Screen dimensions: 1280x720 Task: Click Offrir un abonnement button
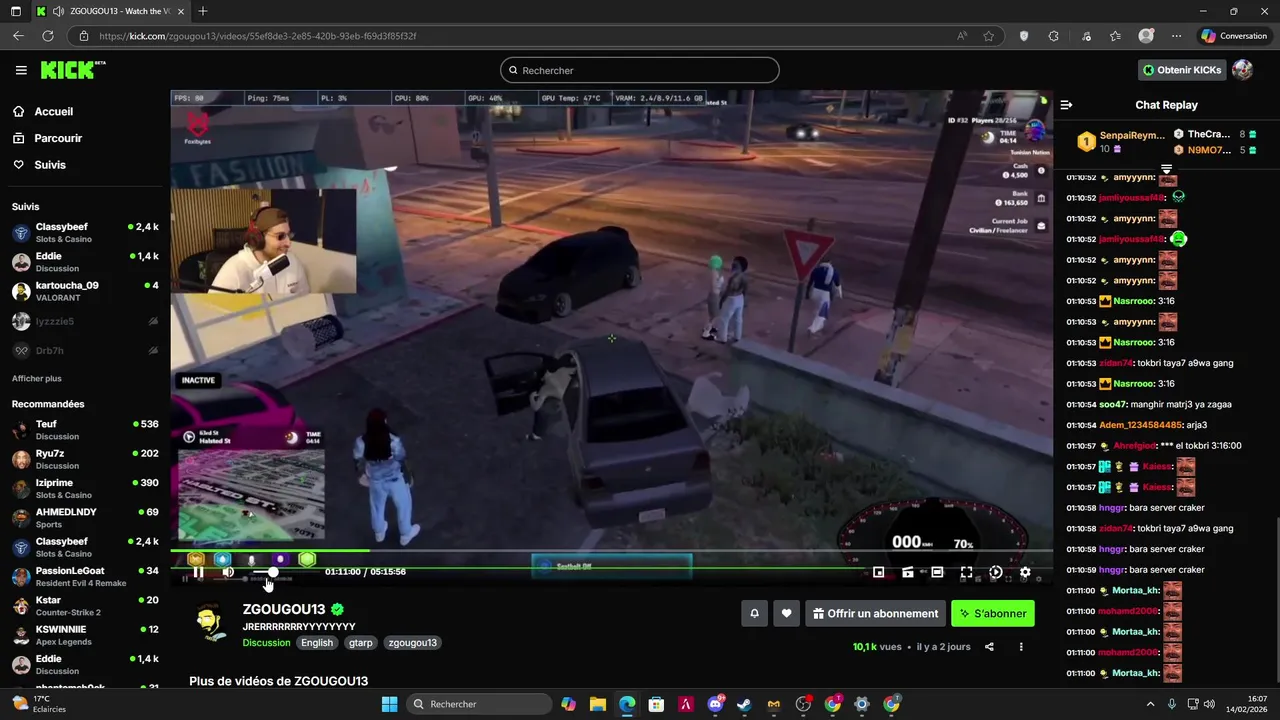tap(876, 613)
